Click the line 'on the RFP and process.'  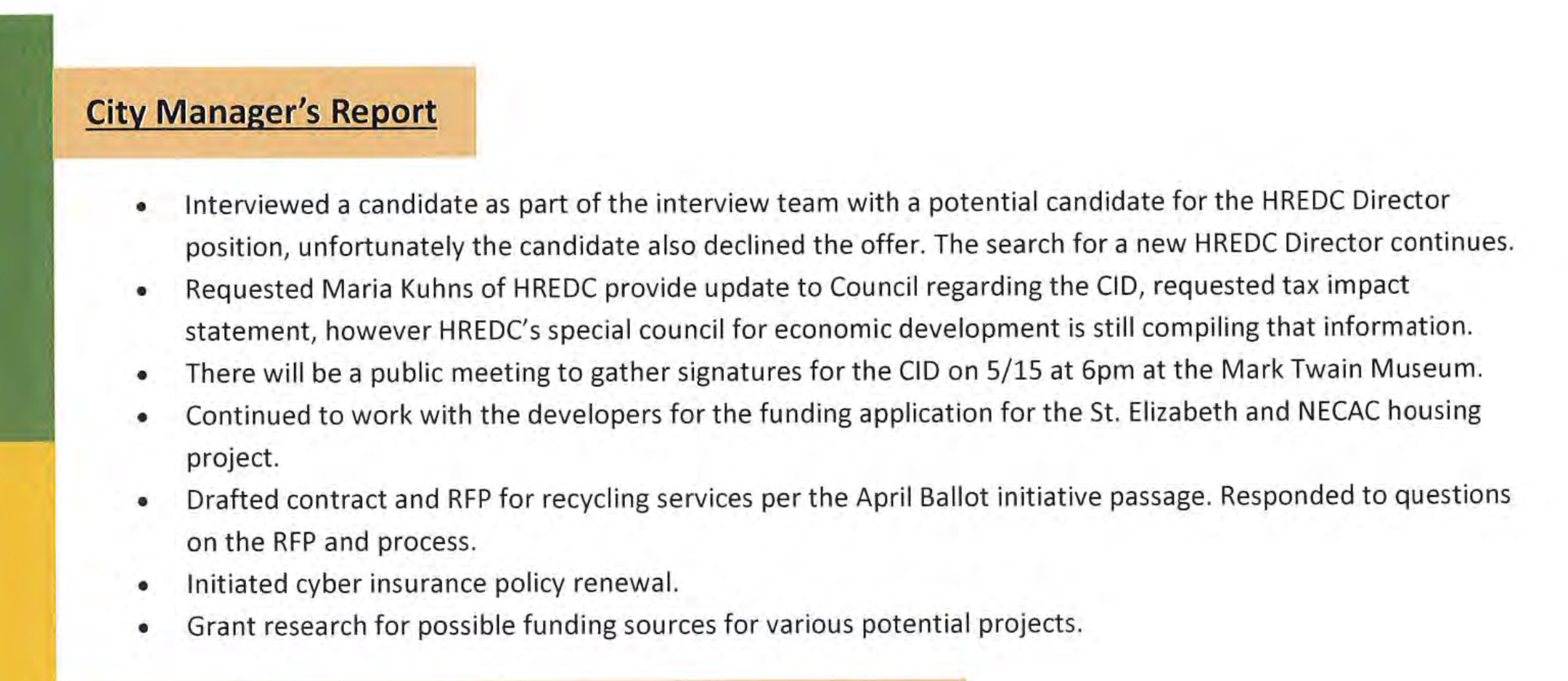[x=331, y=542]
